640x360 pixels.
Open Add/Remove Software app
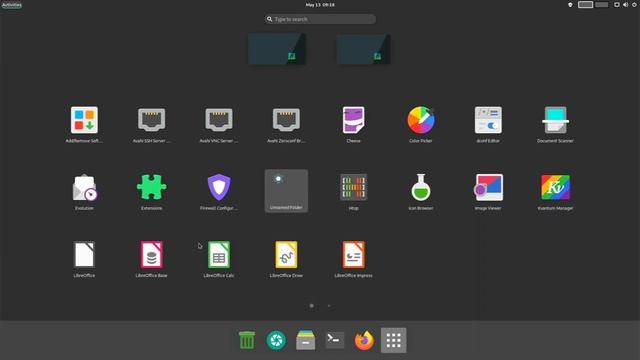click(84, 124)
